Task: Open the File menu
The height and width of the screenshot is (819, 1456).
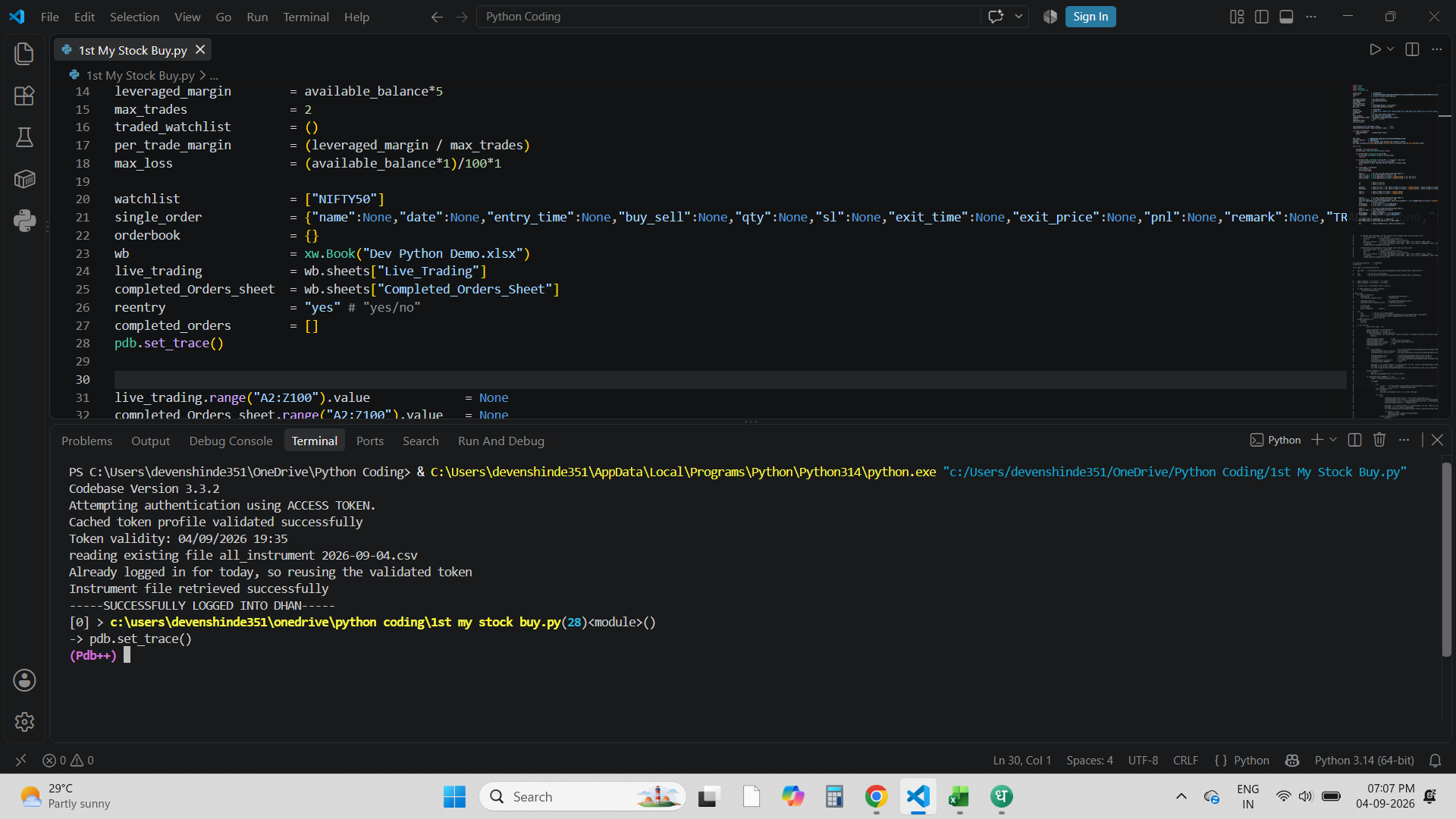Action: coord(50,17)
